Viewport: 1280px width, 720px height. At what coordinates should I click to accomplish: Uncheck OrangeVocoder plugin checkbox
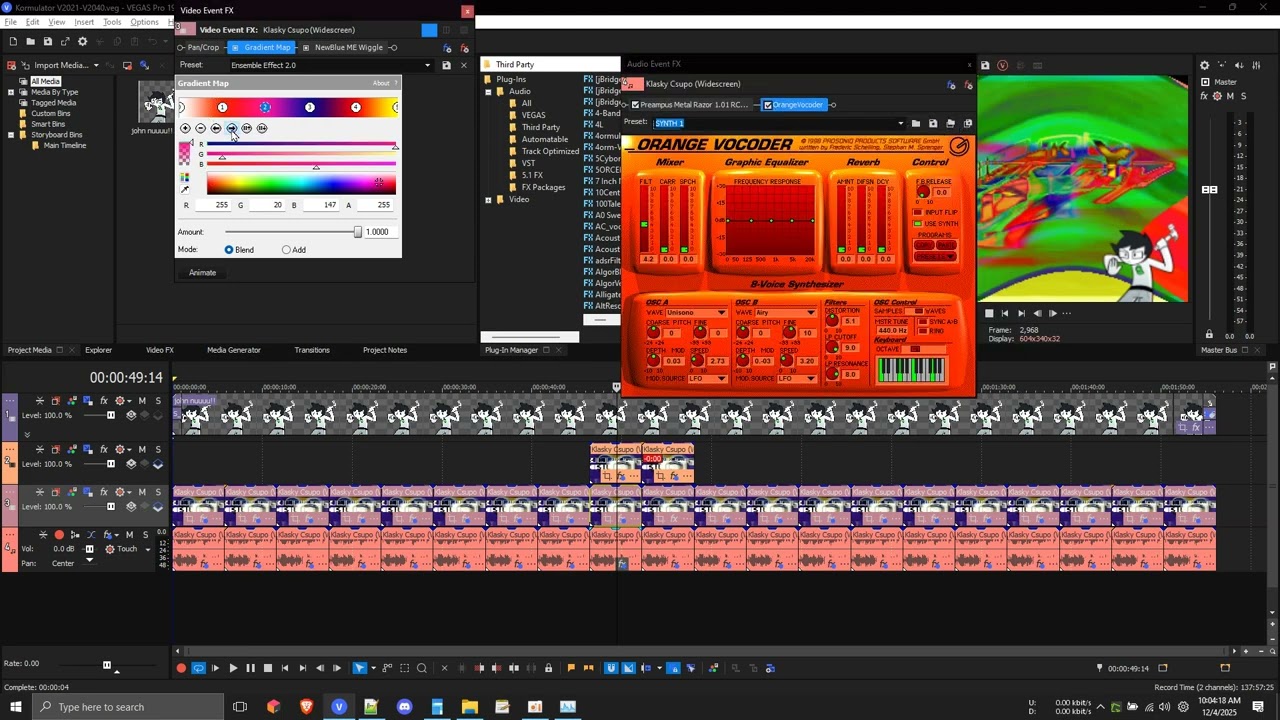pos(768,105)
